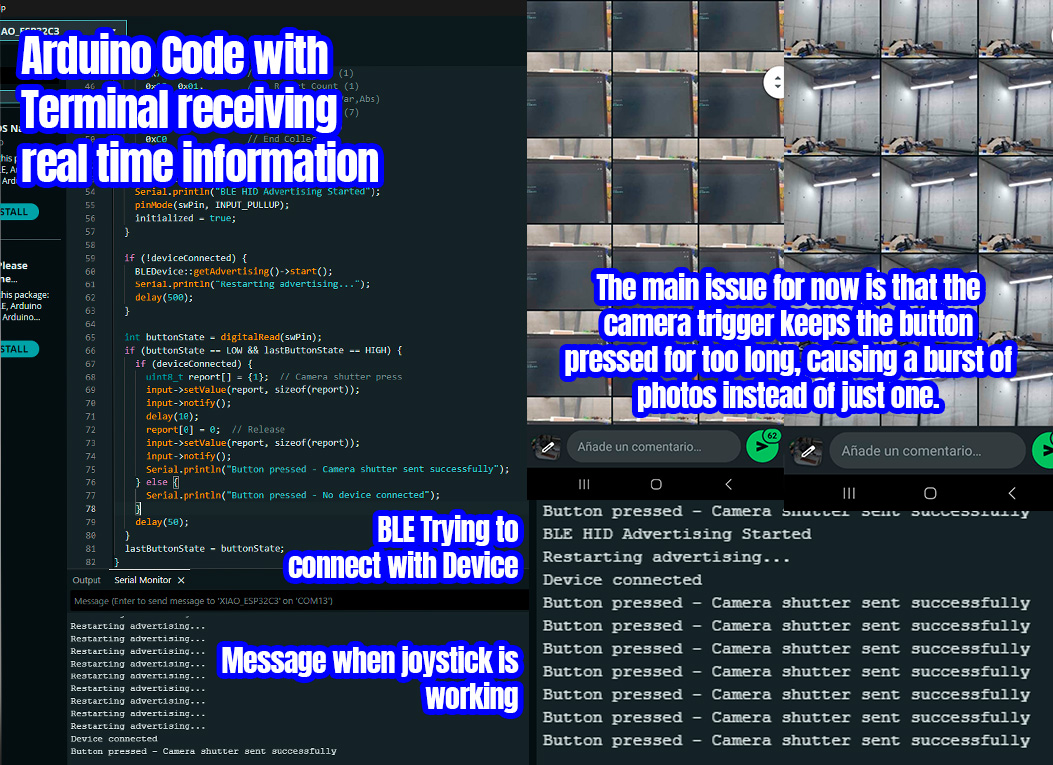Viewport: 1053px width, 765px height.
Task: Click the code line 'initialized = true;'
Action: [185, 218]
